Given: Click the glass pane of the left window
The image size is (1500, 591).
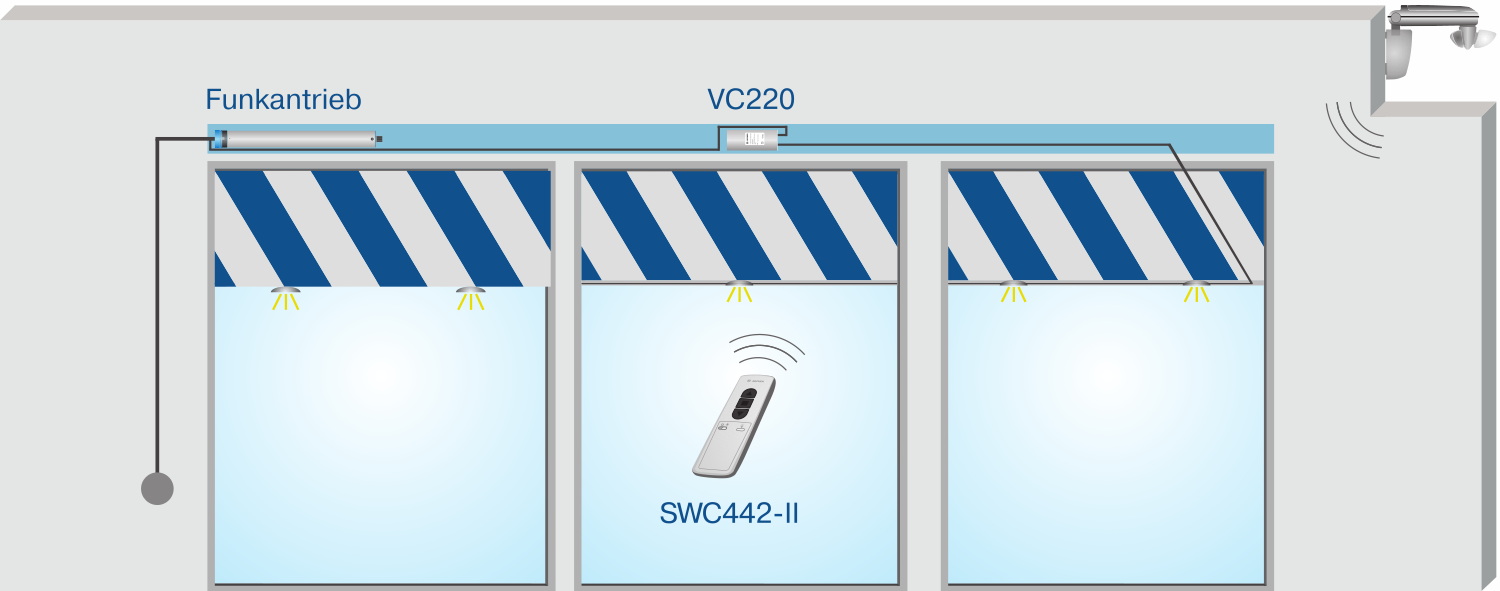Looking at the screenshot, I should [x=381, y=434].
